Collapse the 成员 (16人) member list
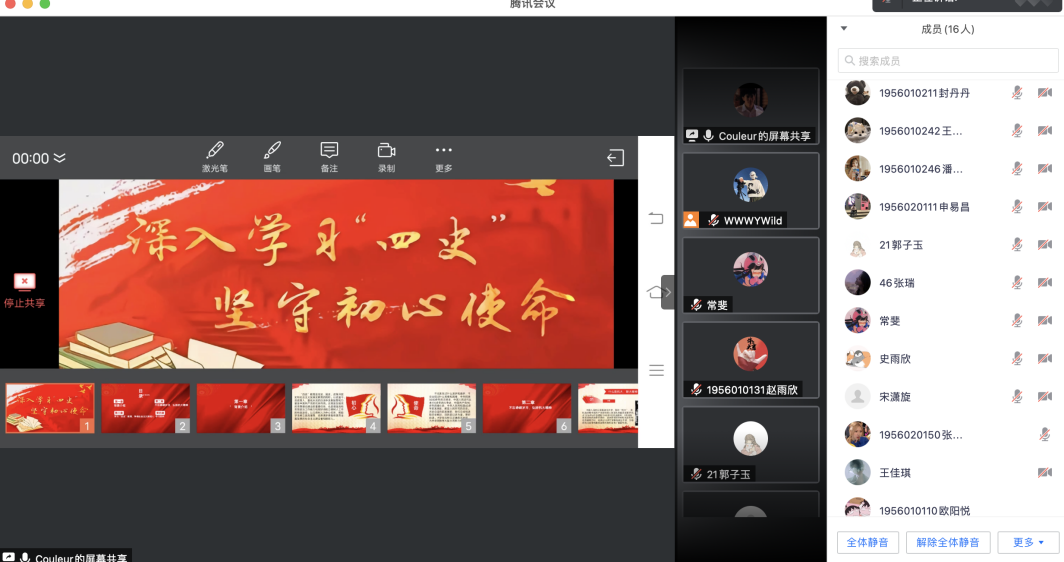This screenshot has height=562, width=1064. (x=844, y=29)
